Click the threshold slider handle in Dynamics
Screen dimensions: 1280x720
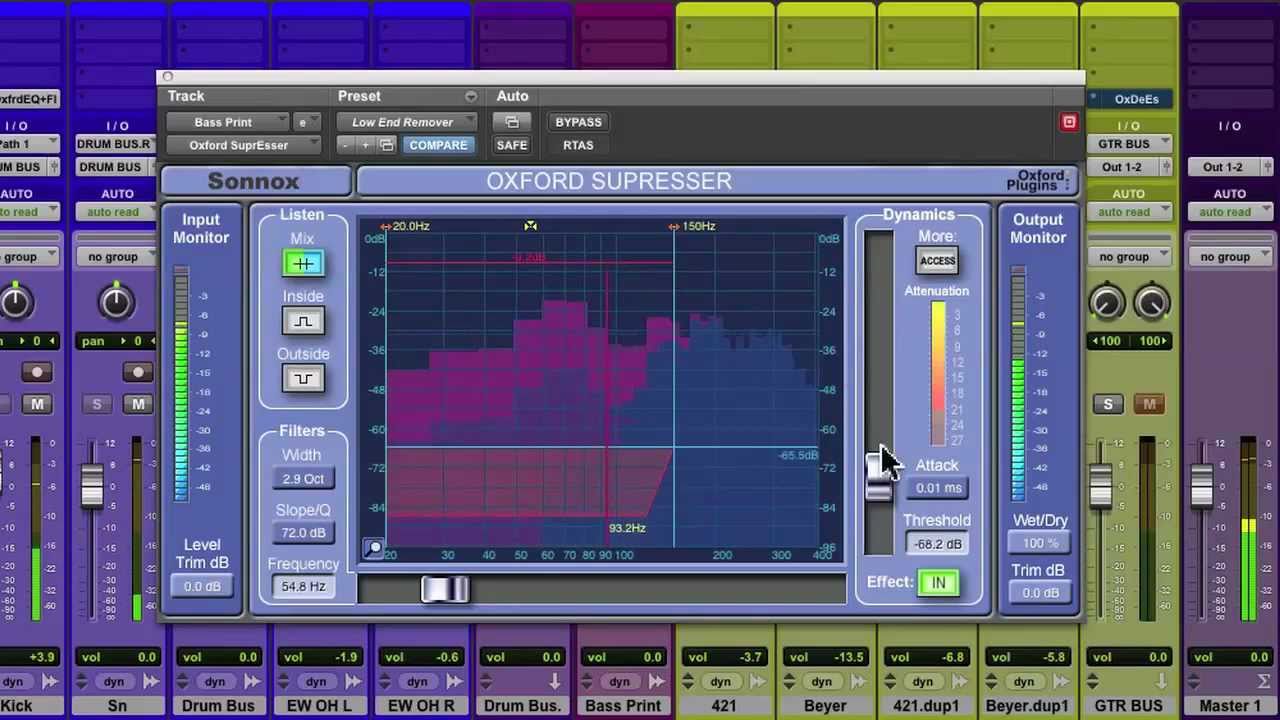coord(879,476)
